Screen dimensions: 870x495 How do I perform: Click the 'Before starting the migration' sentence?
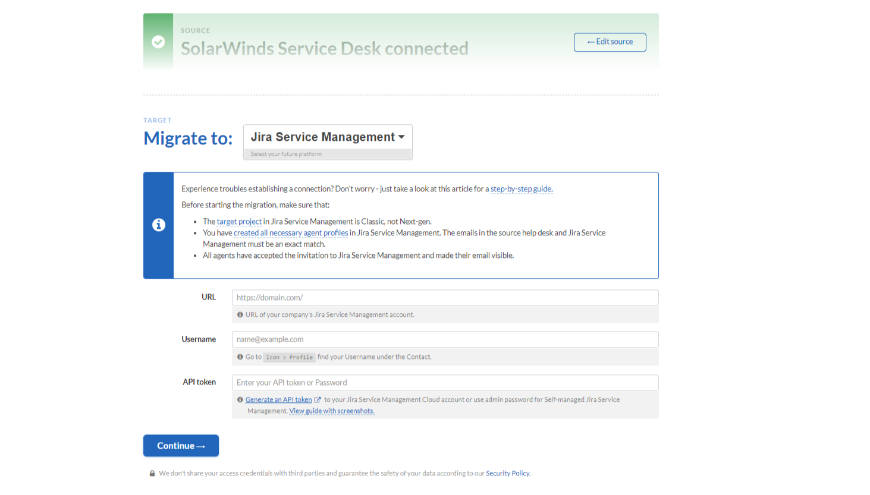coord(255,205)
